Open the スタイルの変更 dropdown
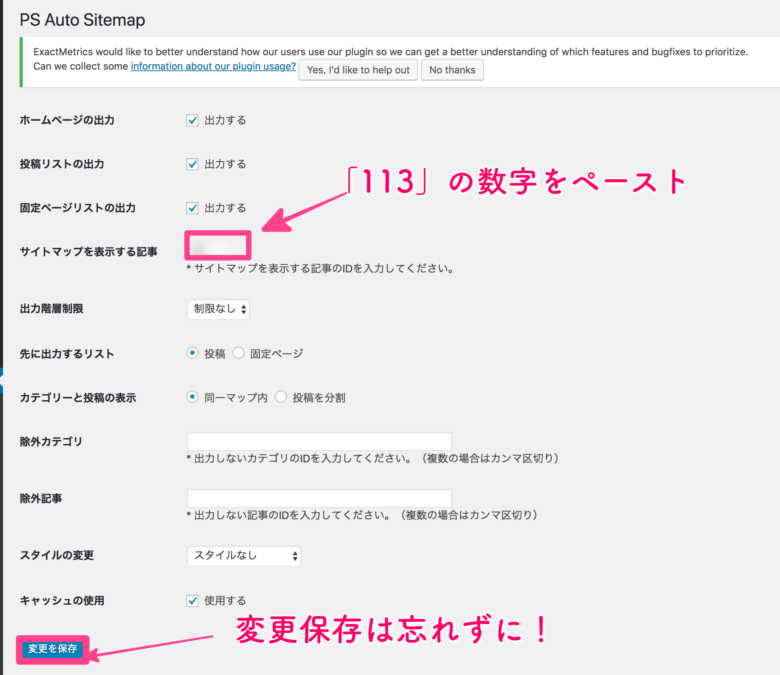The height and width of the screenshot is (675, 780). click(x=244, y=556)
